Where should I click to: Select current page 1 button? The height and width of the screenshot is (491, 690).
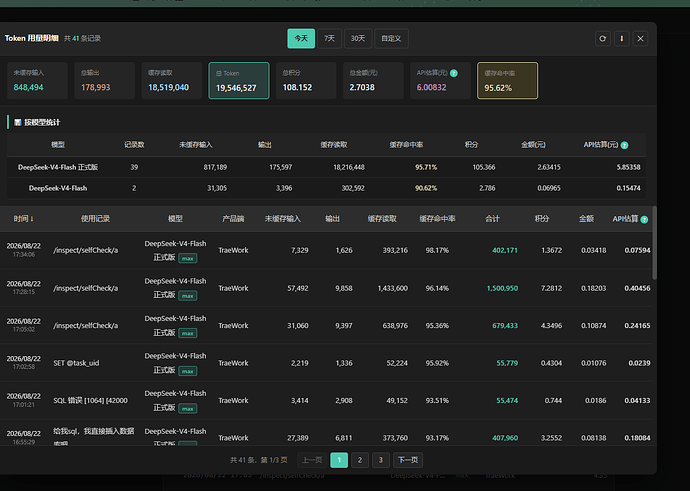[339, 460]
